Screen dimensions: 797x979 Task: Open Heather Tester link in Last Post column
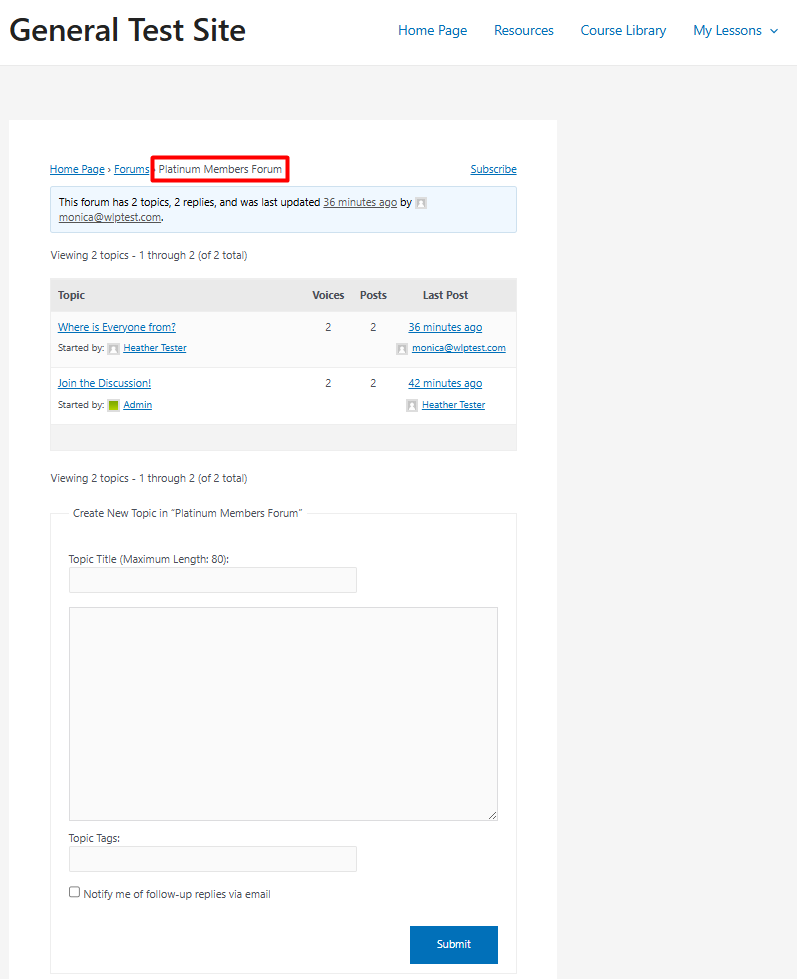click(x=453, y=405)
